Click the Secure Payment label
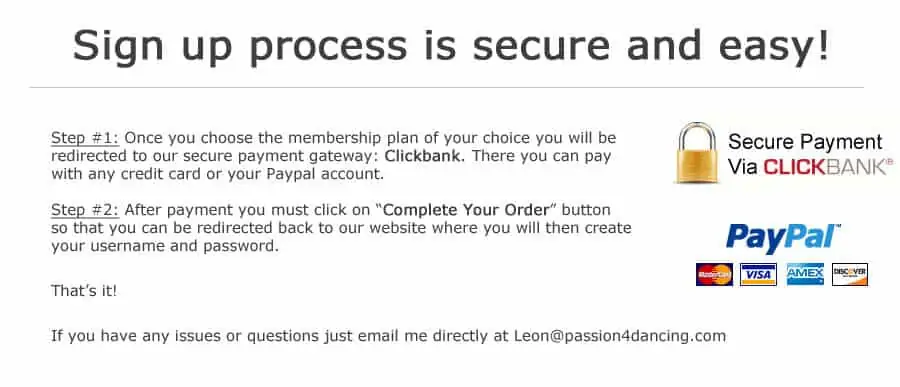The width and height of the screenshot is (900, 387). (x=805, y=141)
